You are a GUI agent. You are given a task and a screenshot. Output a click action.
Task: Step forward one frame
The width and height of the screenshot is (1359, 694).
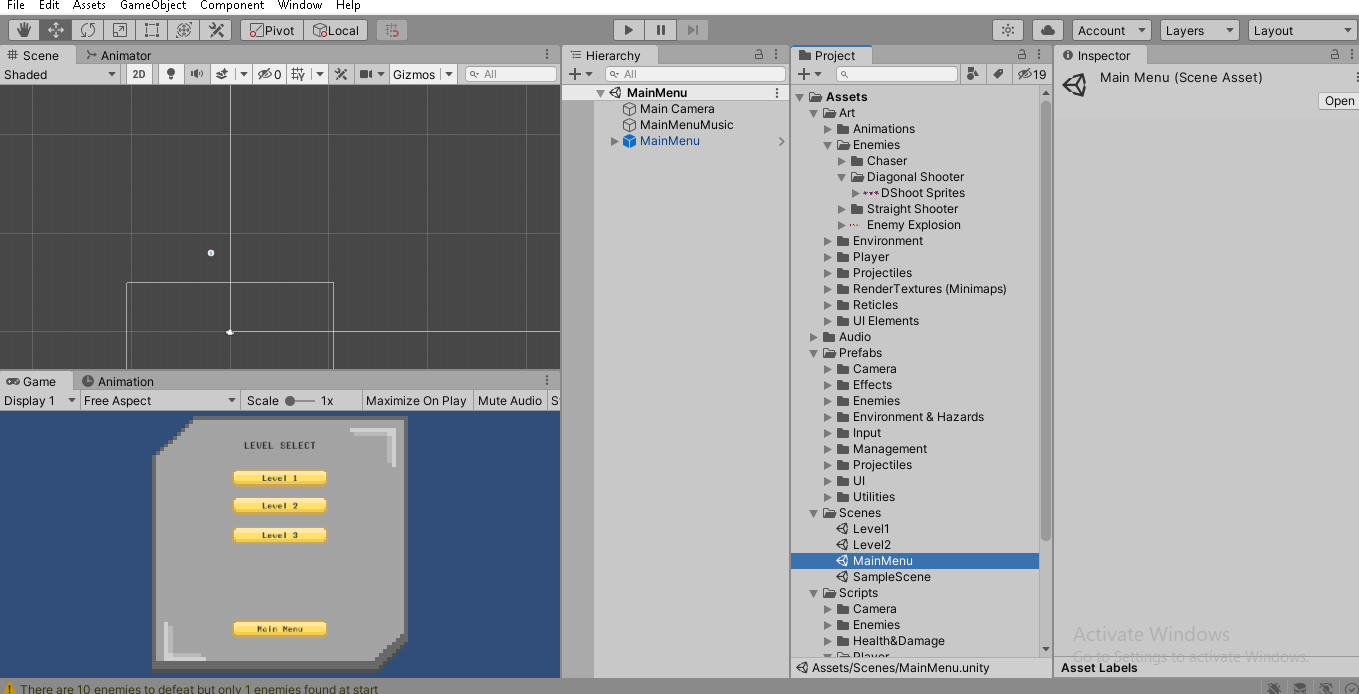(694, 30)
